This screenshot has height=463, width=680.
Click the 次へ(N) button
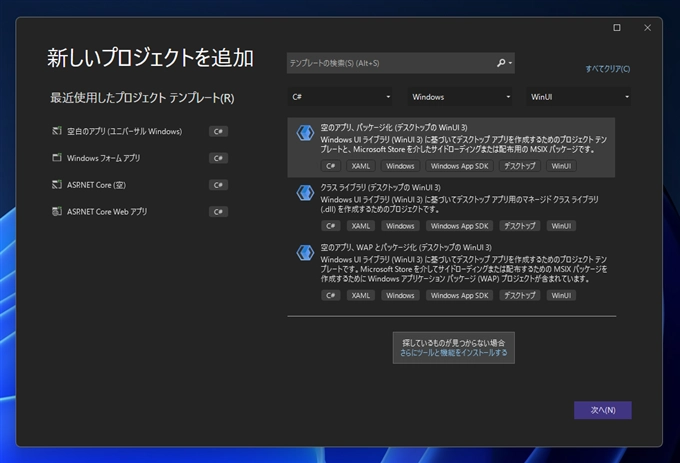(603, 410)
